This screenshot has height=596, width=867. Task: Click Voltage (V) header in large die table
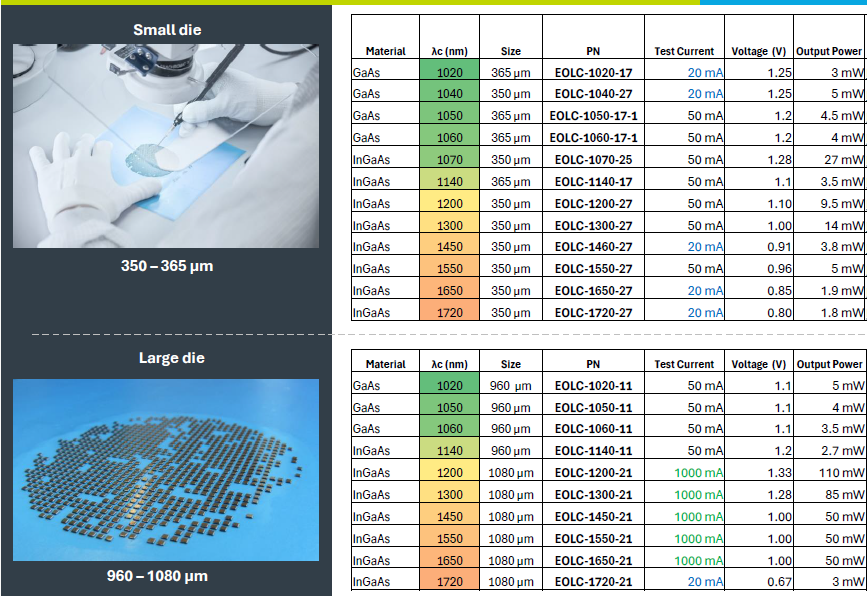[759, 364]
